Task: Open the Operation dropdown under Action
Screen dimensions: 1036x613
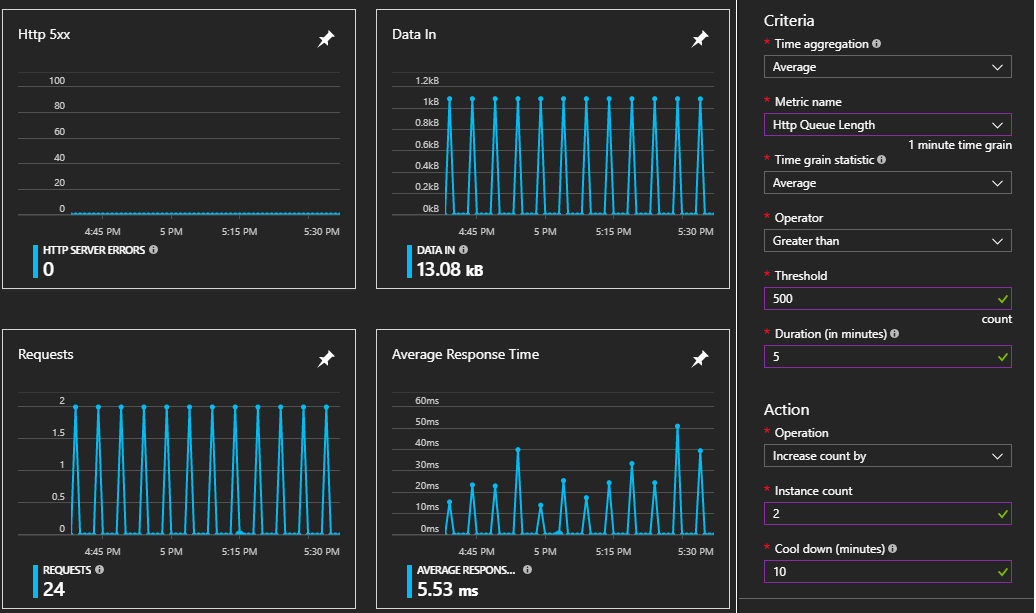Action: (887, 456)
